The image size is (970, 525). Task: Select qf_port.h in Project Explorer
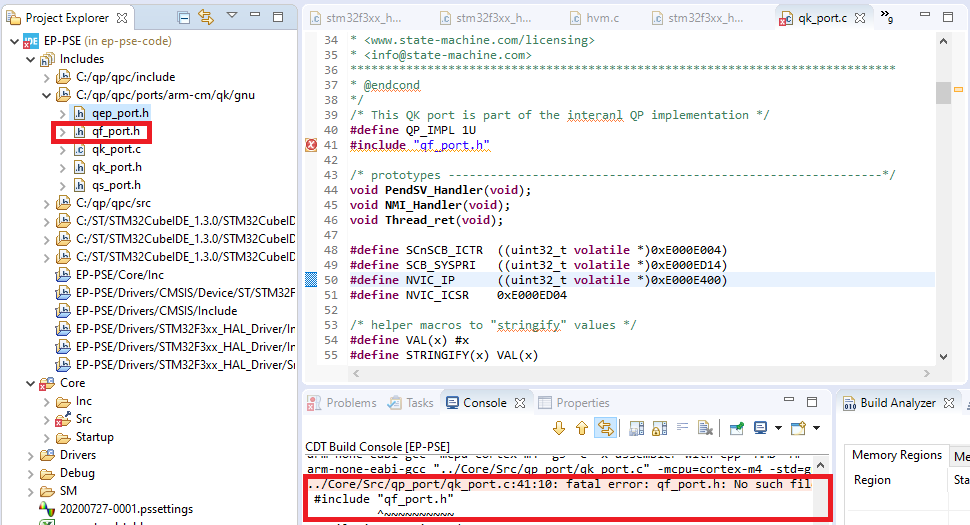[116, 131]
